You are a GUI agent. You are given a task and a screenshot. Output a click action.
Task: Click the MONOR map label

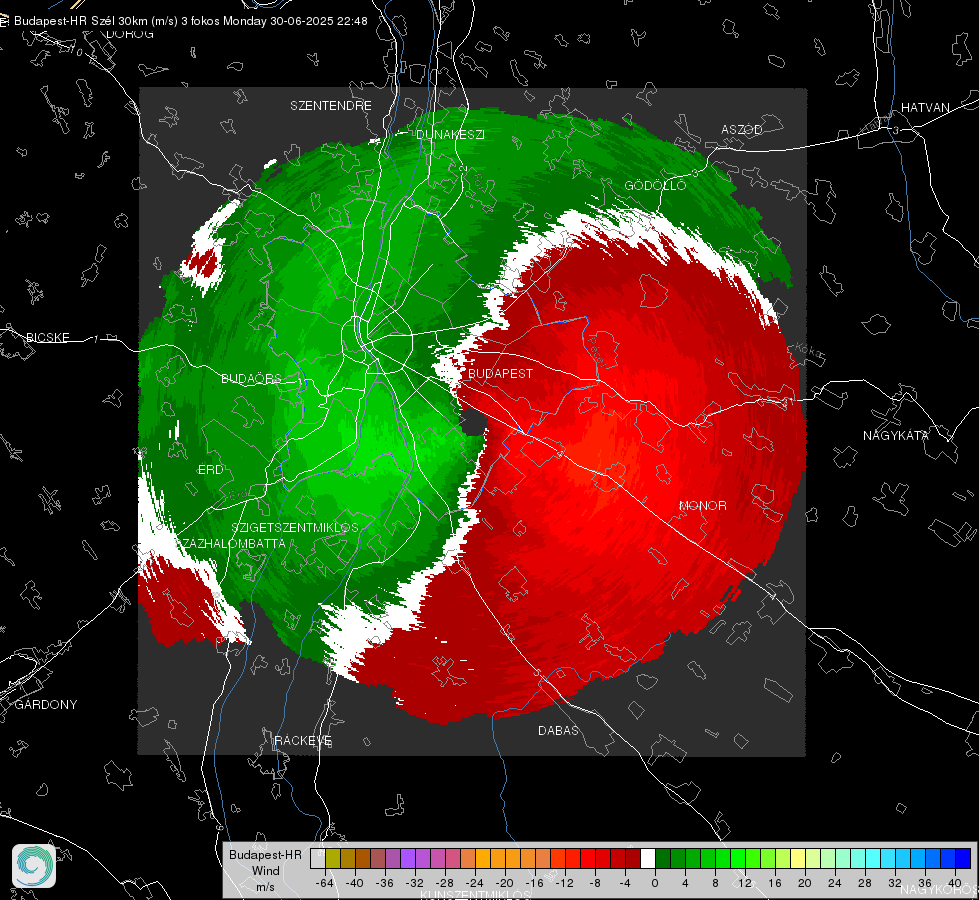(703, 505)
